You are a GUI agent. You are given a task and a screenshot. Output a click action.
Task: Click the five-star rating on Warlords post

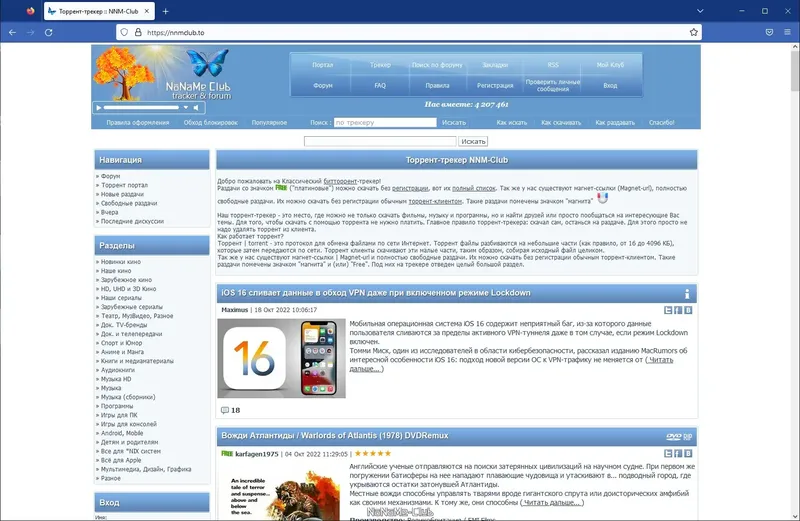(373, 454)
